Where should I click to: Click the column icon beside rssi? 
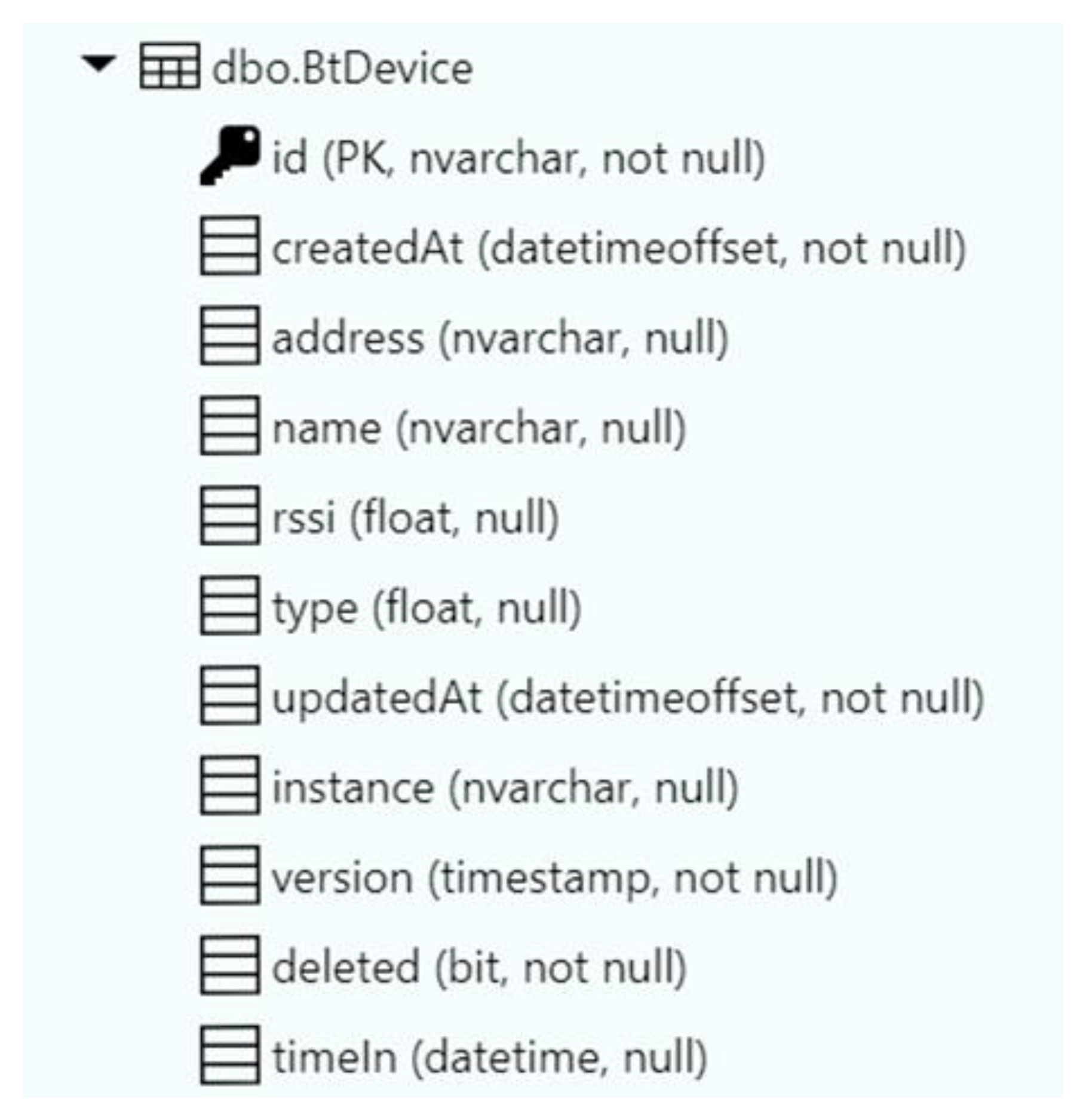pyautogui.click(x=230, y=515)
